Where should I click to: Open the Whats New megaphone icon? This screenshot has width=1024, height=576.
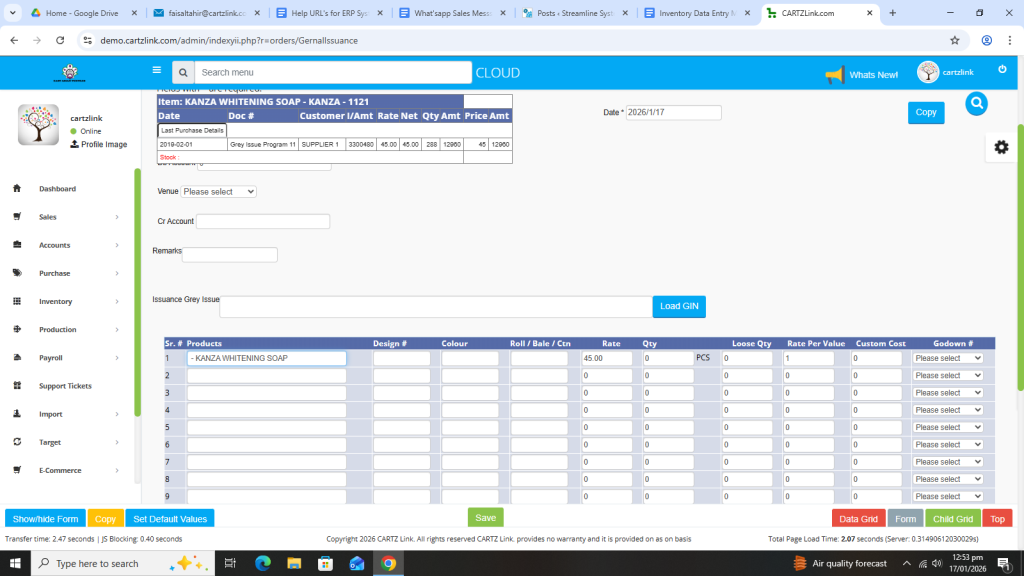click(x=834, y=74)
